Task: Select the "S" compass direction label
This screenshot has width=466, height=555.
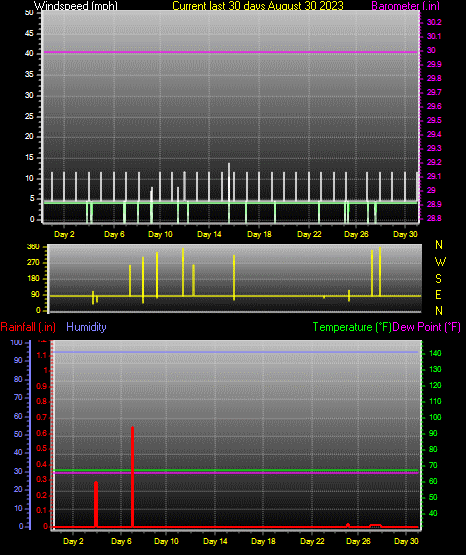Action: tap(438, 279)
